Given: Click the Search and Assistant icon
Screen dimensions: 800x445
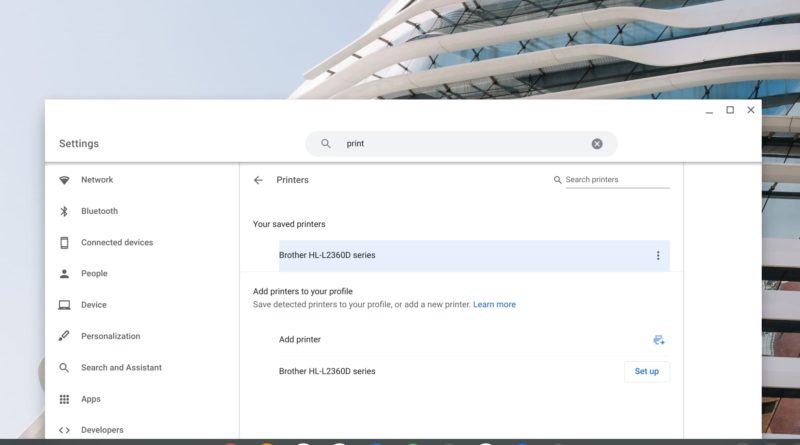Looking at the screenshot, I should coord(64,368).
